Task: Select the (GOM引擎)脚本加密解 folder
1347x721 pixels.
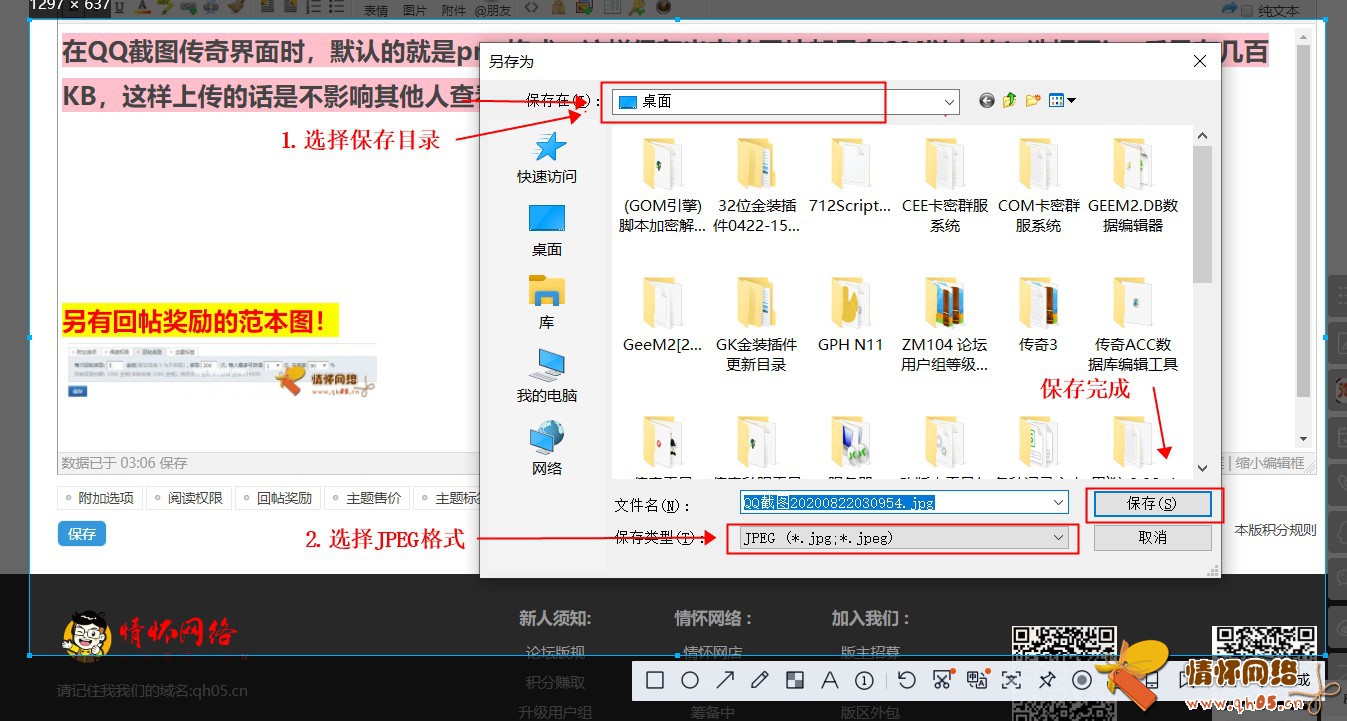Action: [x=662, y=186]
